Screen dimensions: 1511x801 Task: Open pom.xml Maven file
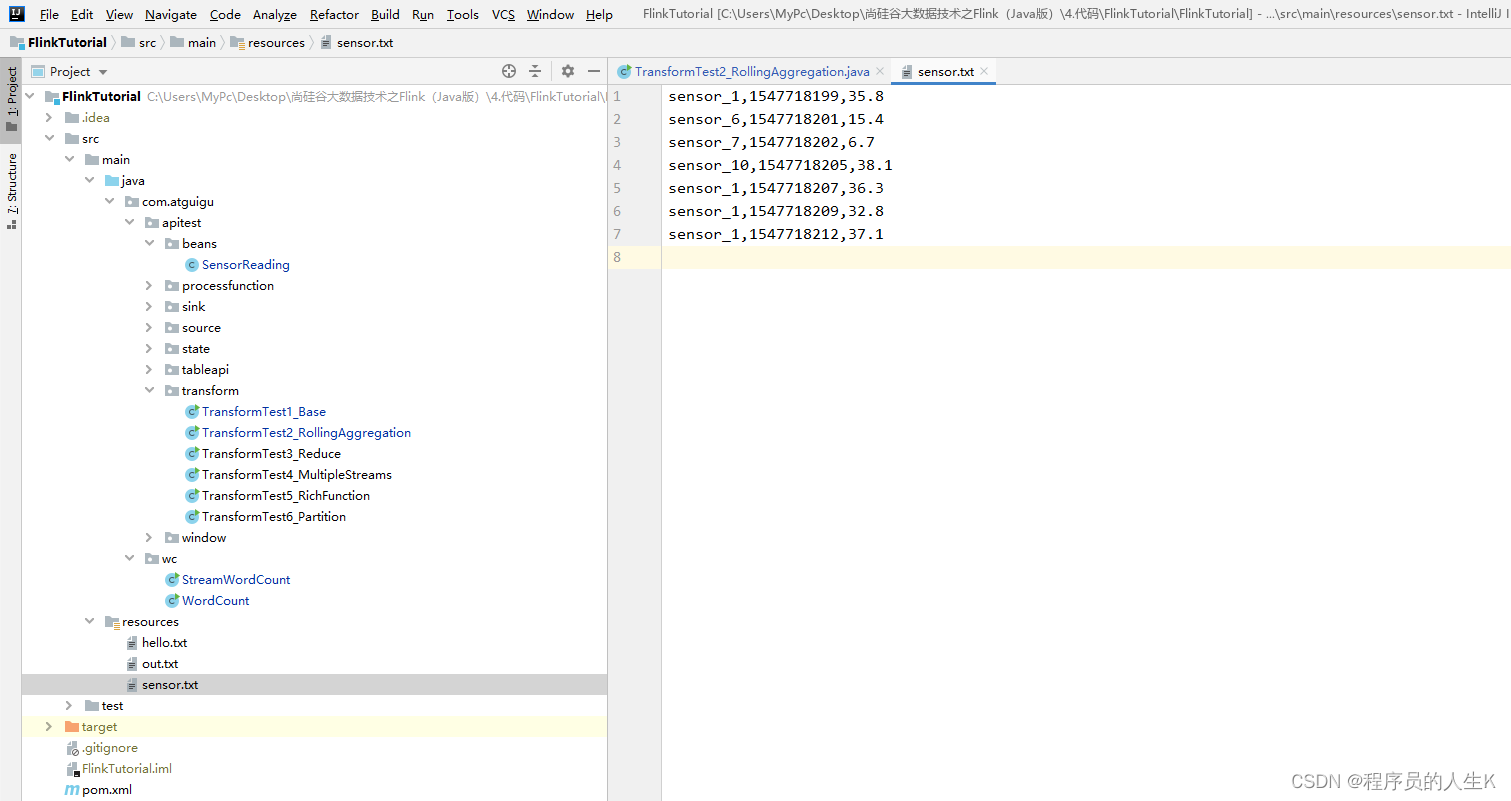[106, 790]
